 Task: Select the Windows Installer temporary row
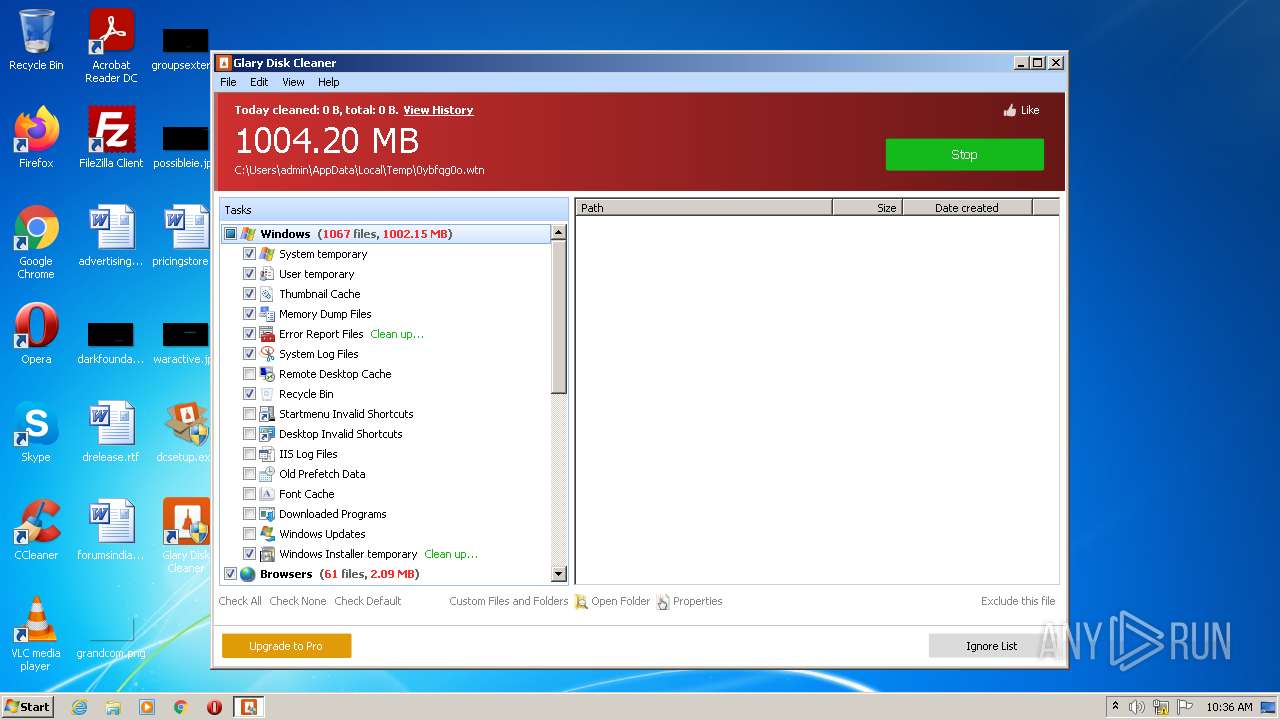[x=386, y=554]
